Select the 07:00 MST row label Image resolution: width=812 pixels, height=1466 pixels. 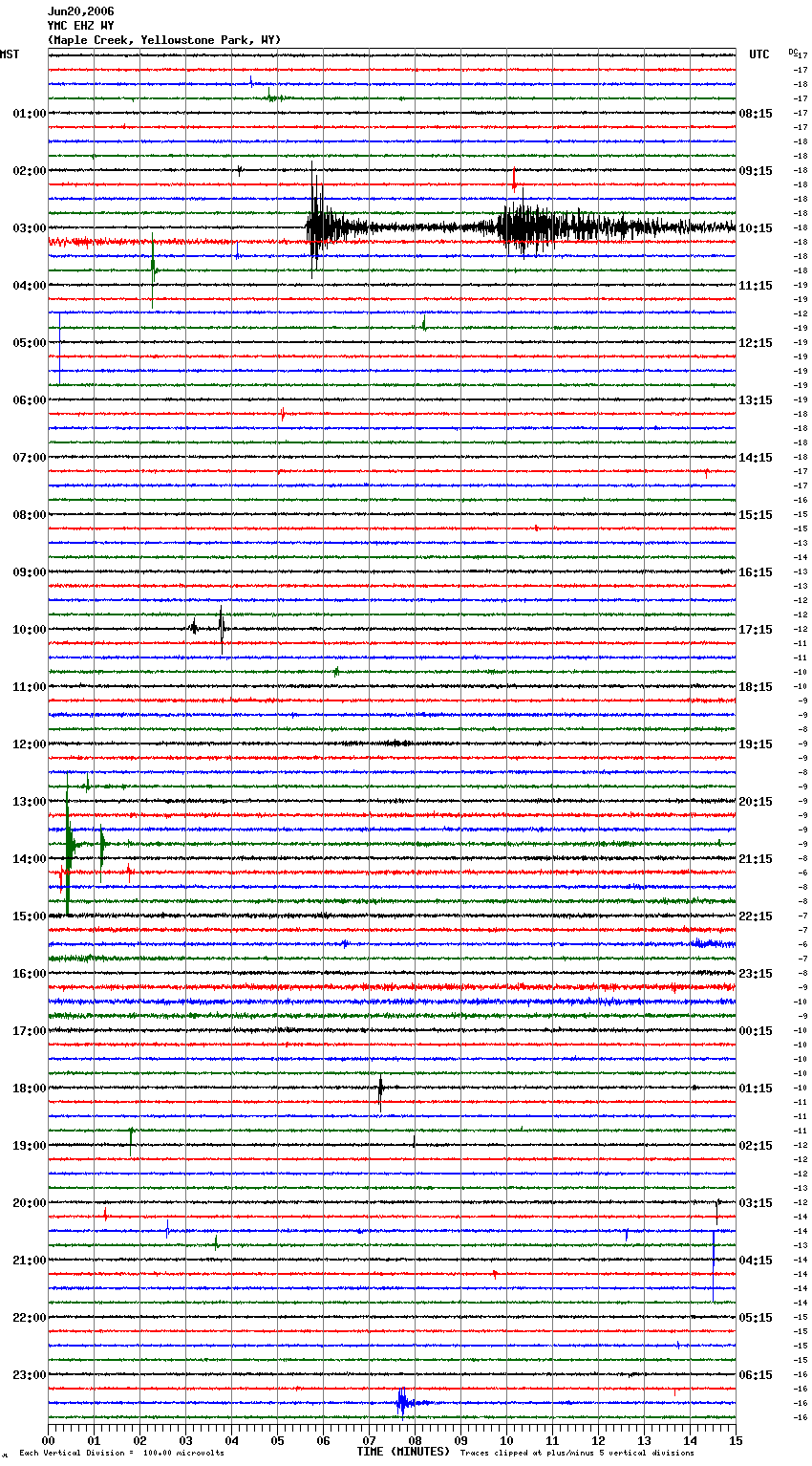coord(30,458)
